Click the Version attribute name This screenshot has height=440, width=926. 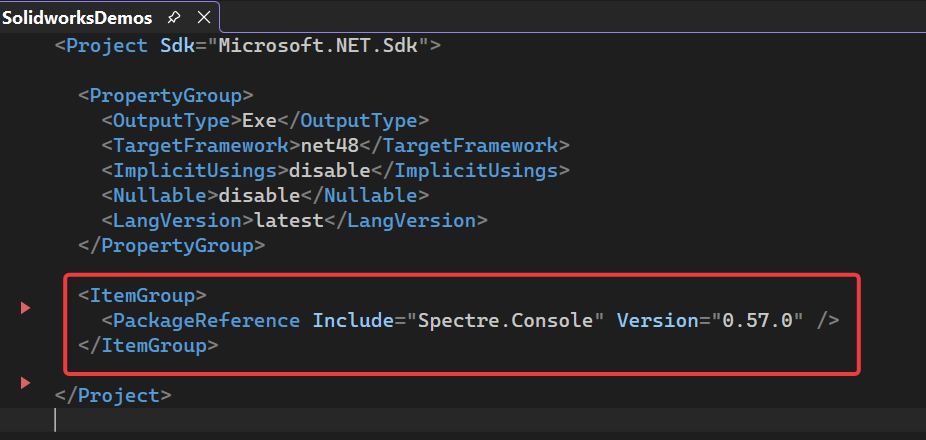pyautogui.click(x=657, y=321)
